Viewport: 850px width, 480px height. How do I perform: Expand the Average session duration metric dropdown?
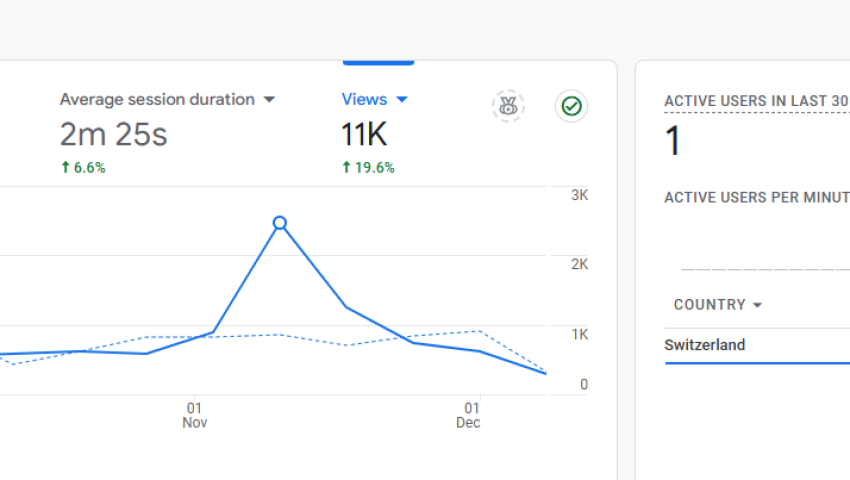(x=269, y=100)
